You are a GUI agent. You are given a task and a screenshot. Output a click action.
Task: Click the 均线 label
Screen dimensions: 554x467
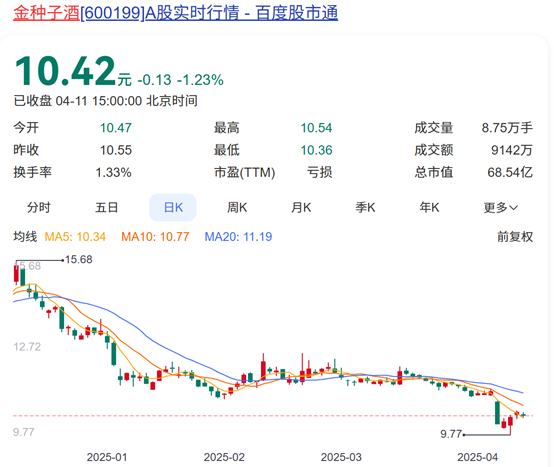pos(25,237)
